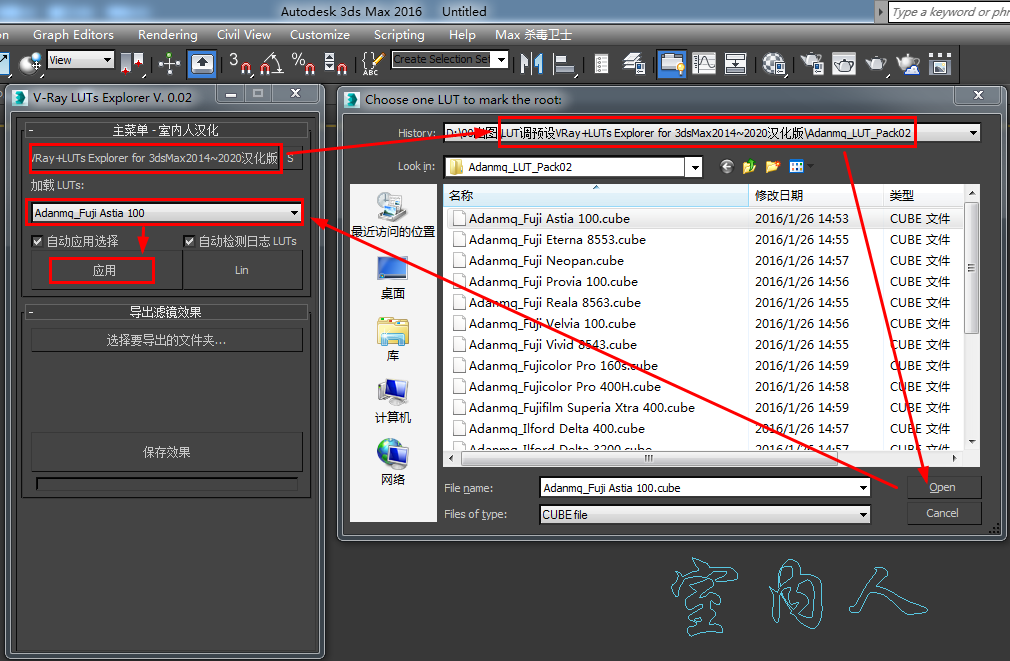Open the Rendered Frame Window icon

click(x=844, y=63)
